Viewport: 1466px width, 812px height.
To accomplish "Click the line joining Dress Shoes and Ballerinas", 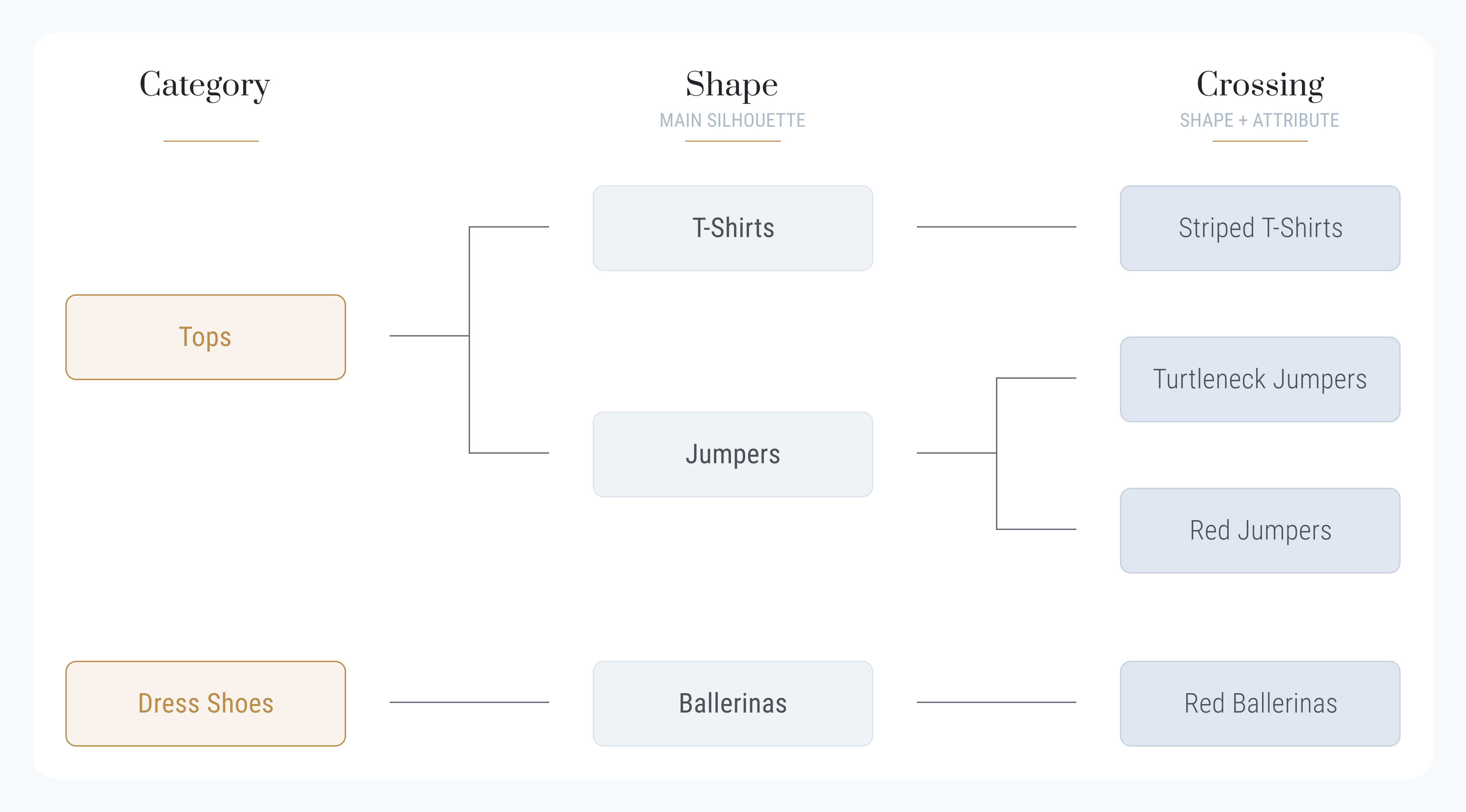I will point(469,702).
